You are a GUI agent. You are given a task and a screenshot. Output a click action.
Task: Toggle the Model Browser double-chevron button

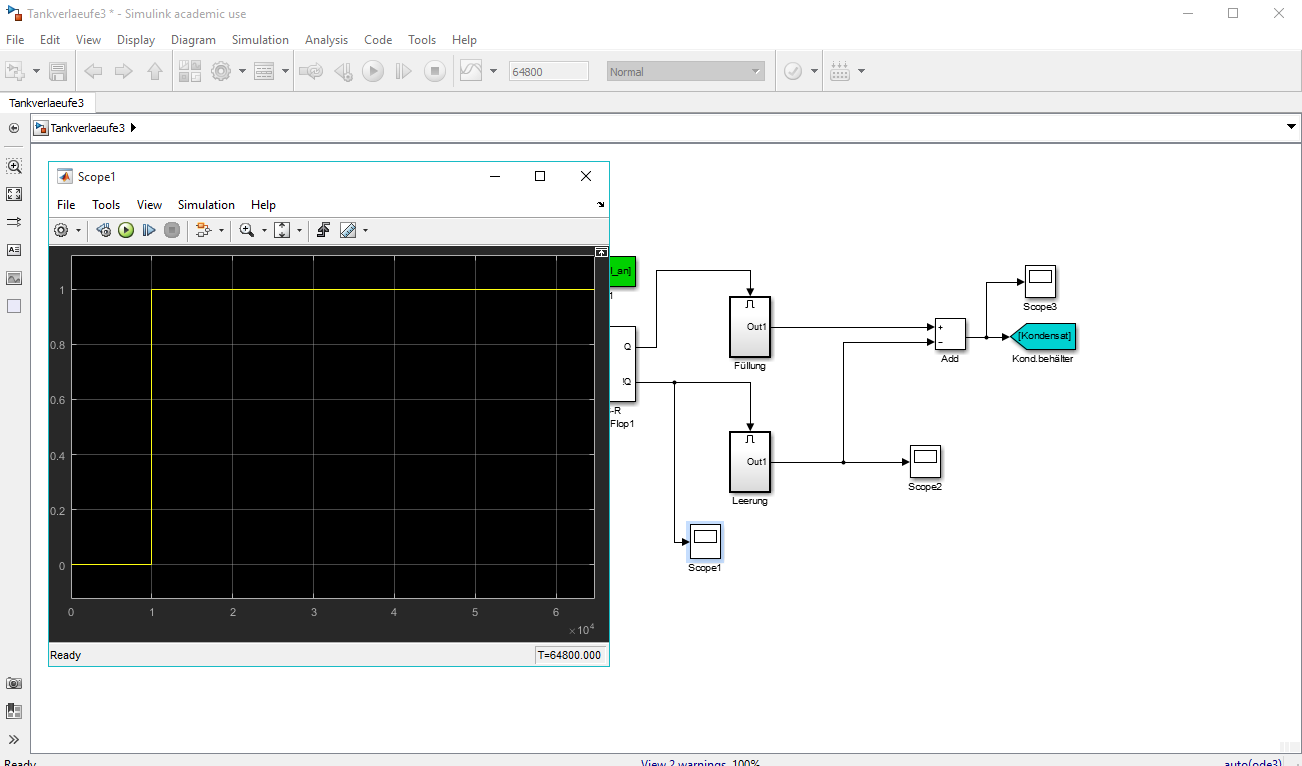pos(14,739)
